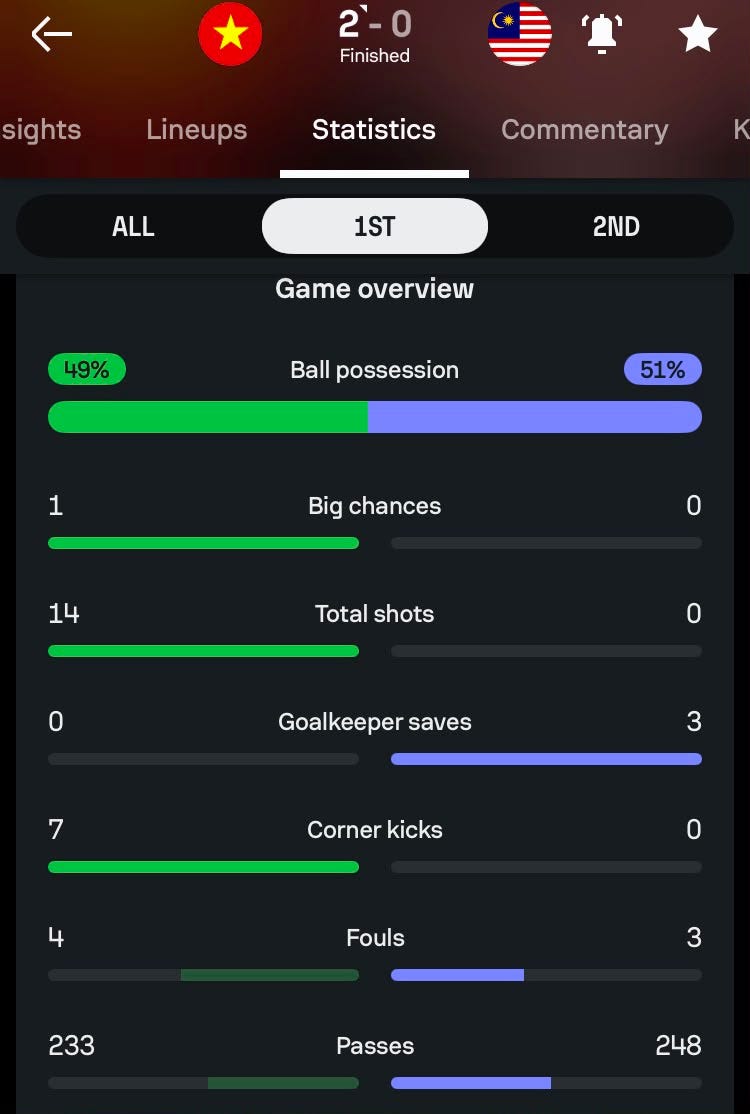The image size is (750, 1114).
Task: Tap the Corner kicks label
Action: pos(375,830)
